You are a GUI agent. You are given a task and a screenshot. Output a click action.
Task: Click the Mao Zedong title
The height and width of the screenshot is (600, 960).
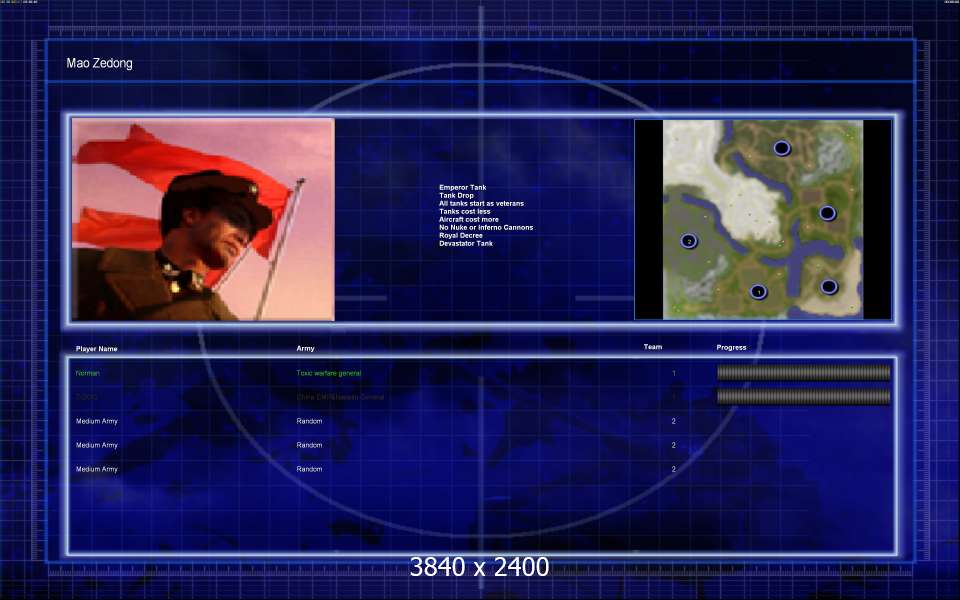(99, 63)
